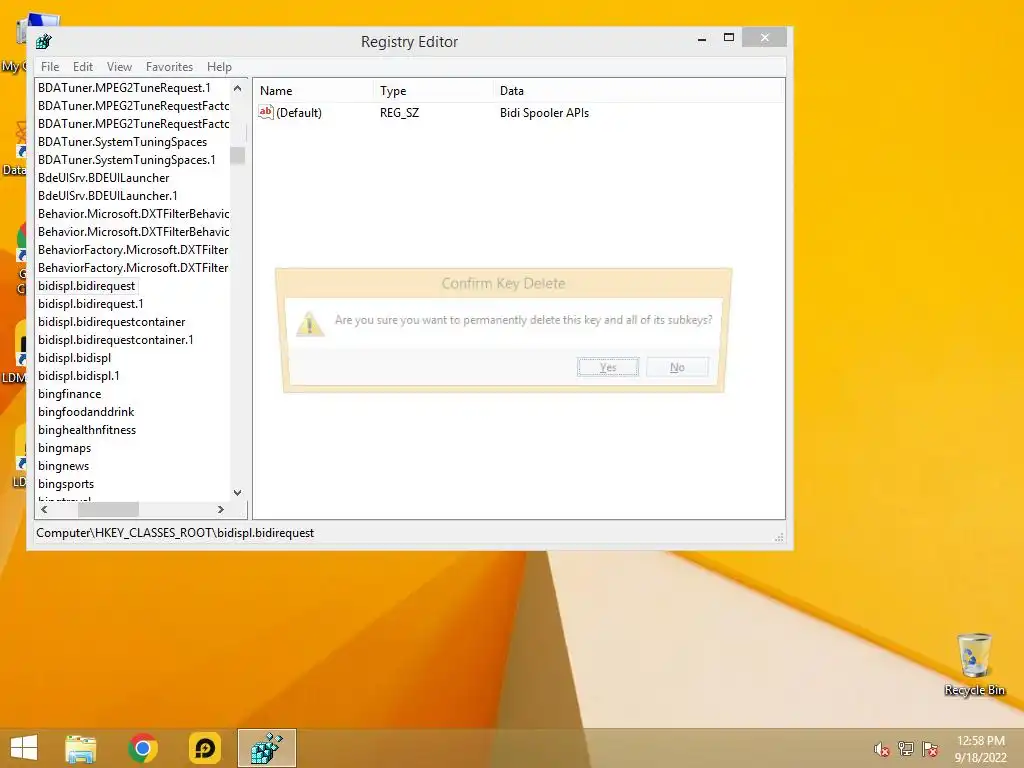This screenshot has height=768, width=1024.
Task: Select BdeUISrv.BDEUILauncher.1 key
Action: click(108, 196)
